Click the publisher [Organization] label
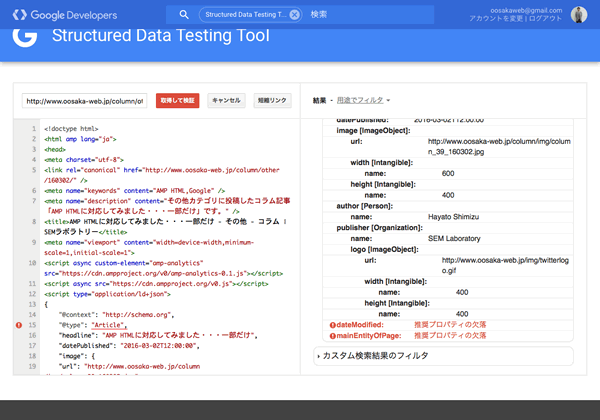Image resolution: width=600 pixels, height=420 pixels. click(x=380, y=228)
